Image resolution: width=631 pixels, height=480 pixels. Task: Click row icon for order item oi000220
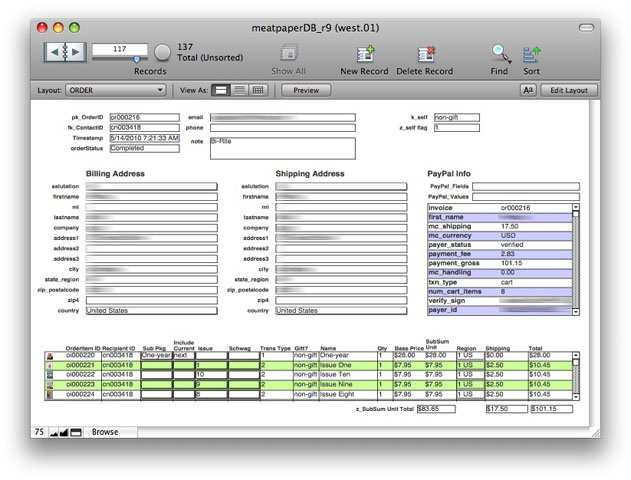(x=50, y=355)
